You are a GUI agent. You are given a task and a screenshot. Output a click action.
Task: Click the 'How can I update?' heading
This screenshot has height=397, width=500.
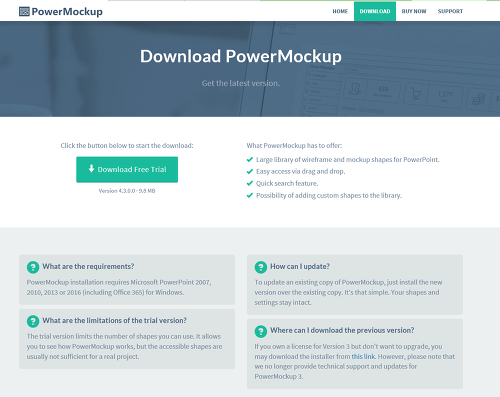pos(300,266)
